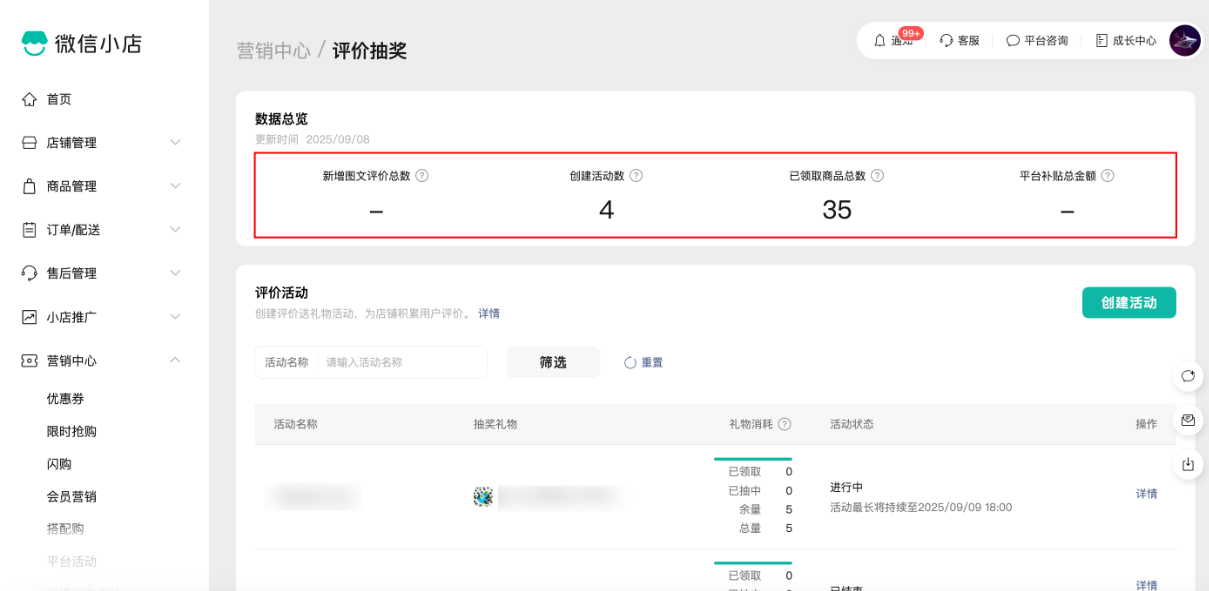Open the platform consultation chat icon
Image resolution: width=1209 pixels, height=591 pixels.
click(x=1013, y=41)
